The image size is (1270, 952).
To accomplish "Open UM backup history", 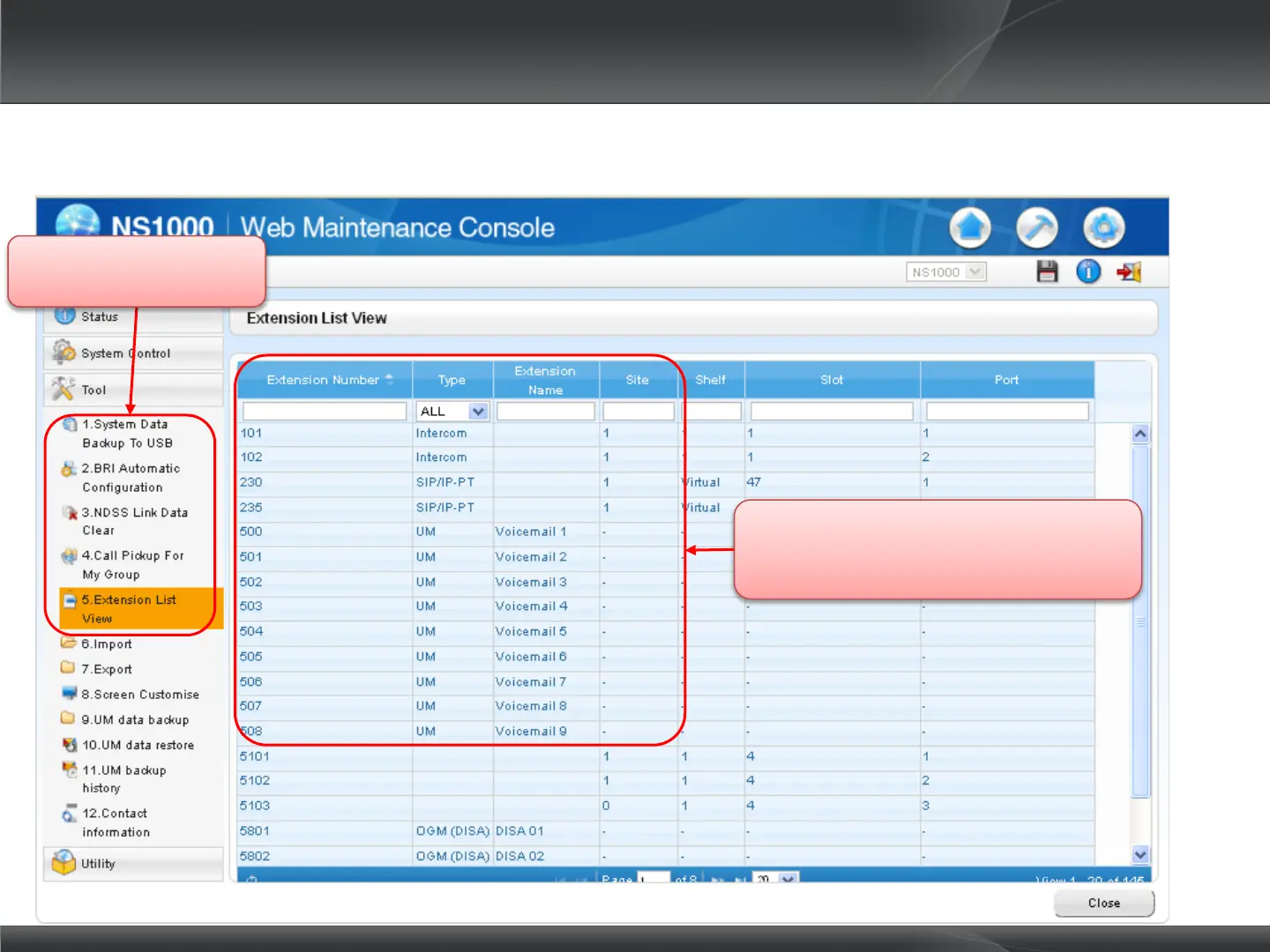I will click(123, 779).
